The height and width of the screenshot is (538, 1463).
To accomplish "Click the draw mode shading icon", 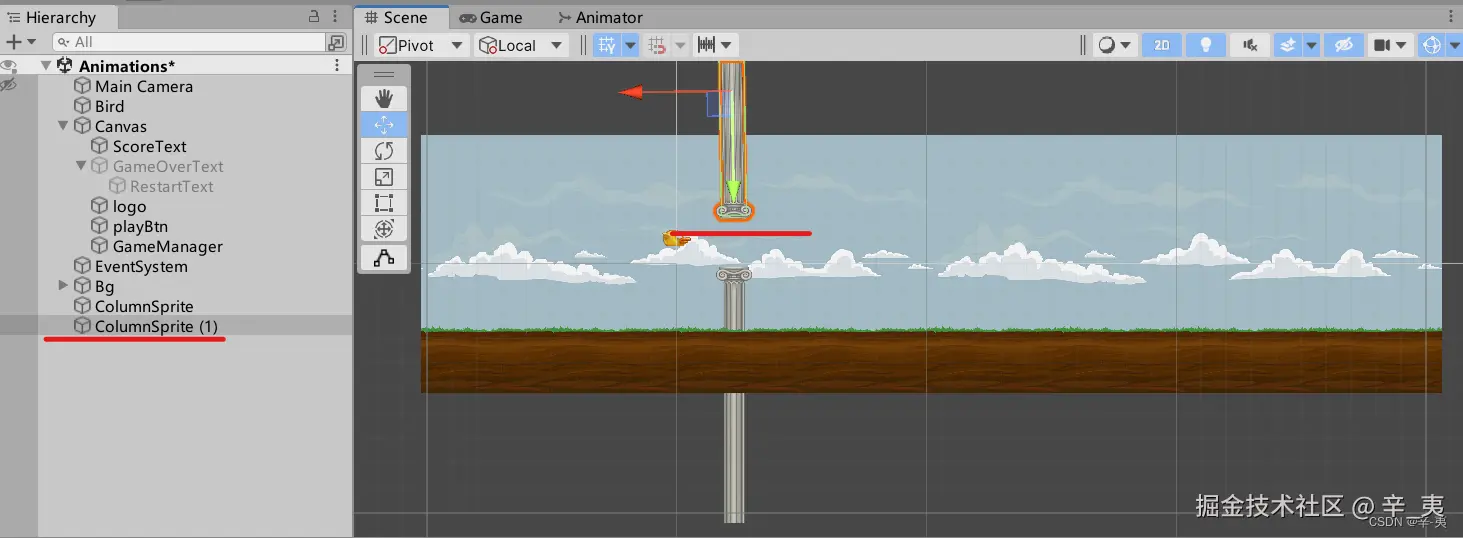I will coord(1106,45).
